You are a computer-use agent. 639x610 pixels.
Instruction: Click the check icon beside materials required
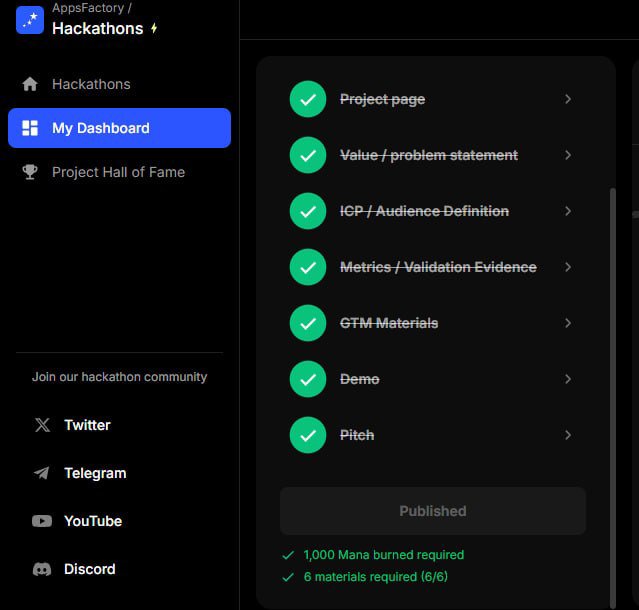coord(288,577)
